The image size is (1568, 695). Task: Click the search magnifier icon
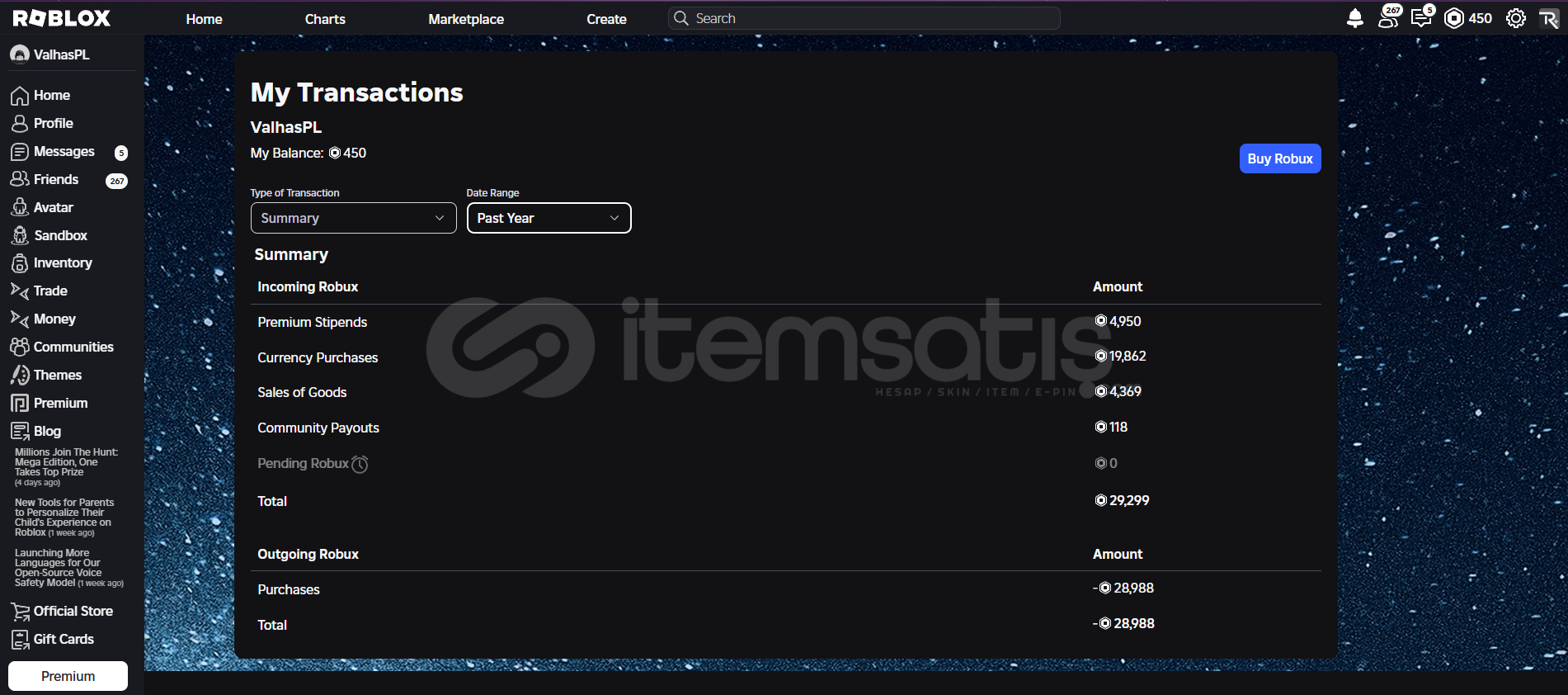point(681,18)
